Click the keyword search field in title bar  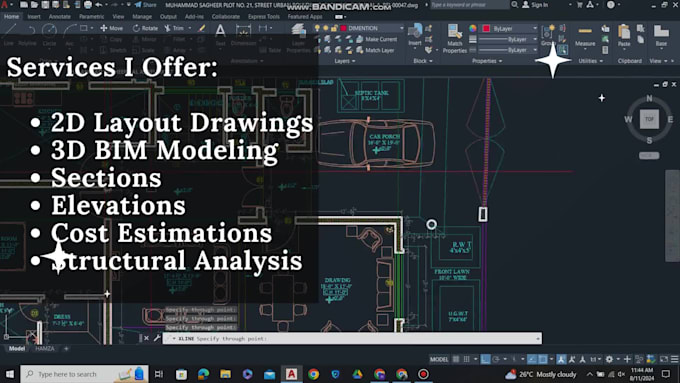(x=469, y=5)
